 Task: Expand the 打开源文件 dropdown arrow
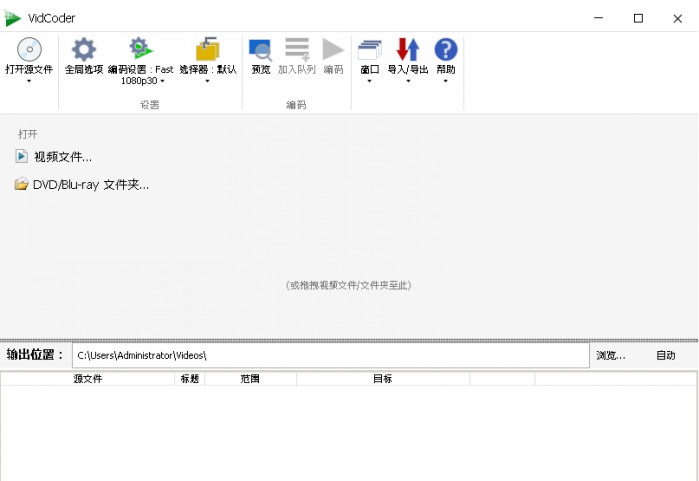pos(29,82)
